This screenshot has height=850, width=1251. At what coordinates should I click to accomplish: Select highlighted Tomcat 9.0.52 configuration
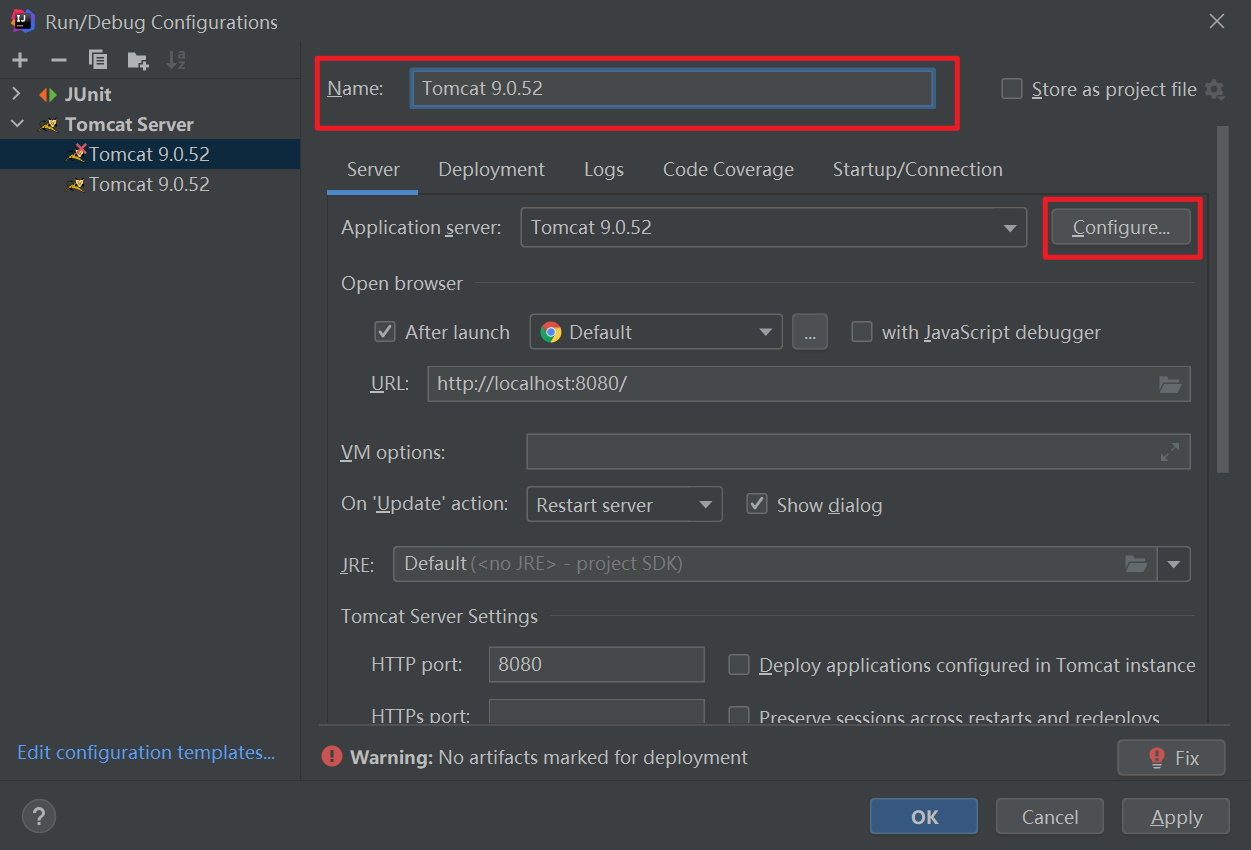click(x=150, y=154)
